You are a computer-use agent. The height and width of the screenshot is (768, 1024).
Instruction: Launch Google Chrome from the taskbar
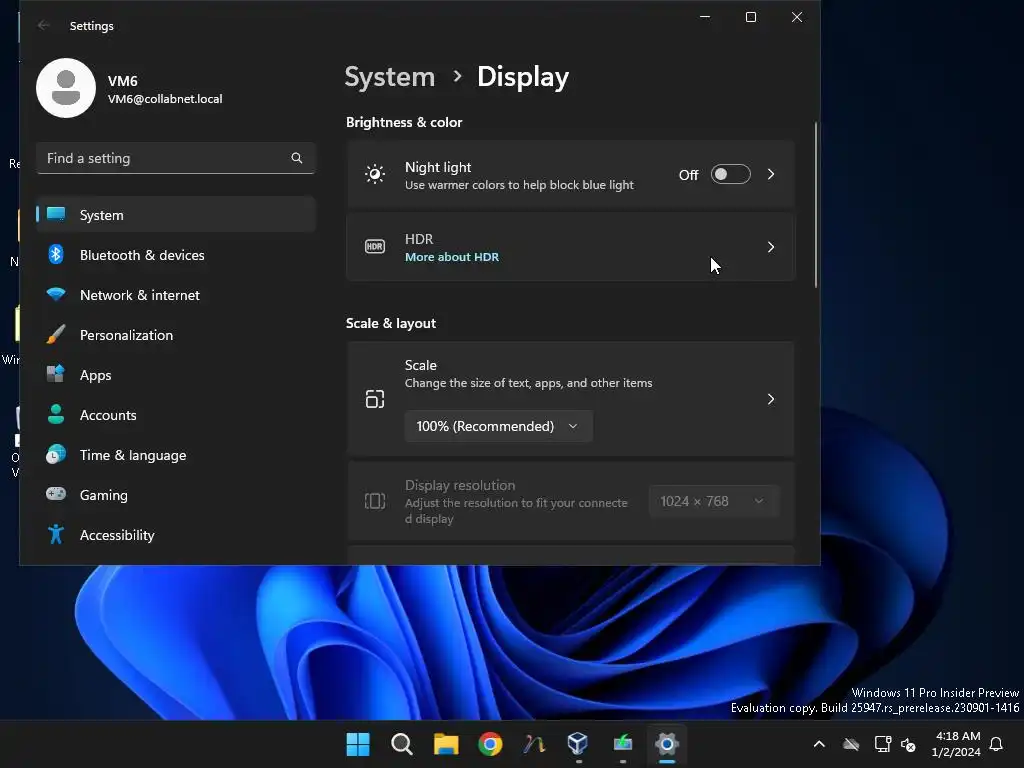pos(490,744)
